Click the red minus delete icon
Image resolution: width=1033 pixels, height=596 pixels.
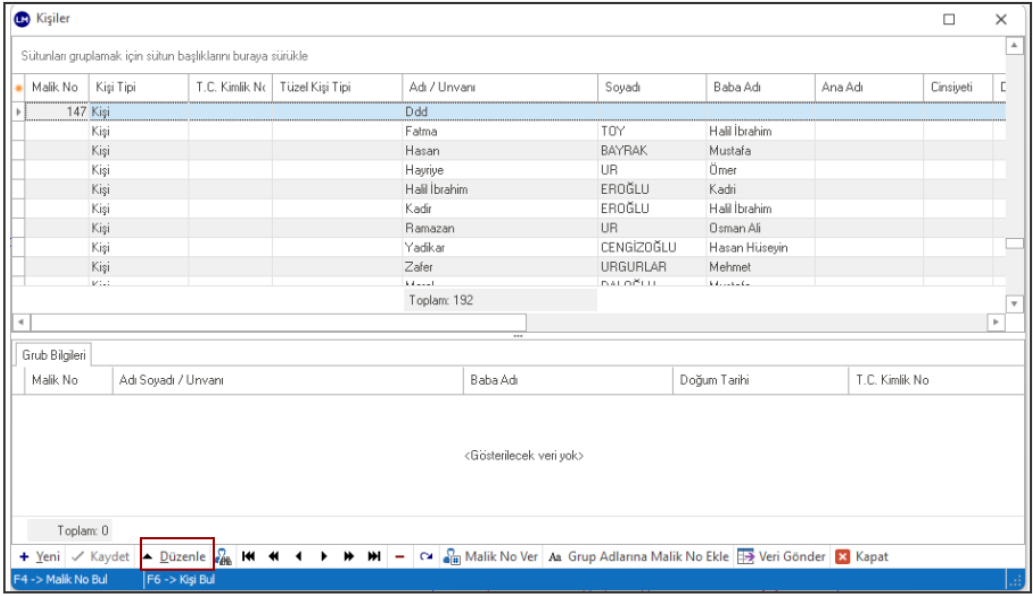399,557
